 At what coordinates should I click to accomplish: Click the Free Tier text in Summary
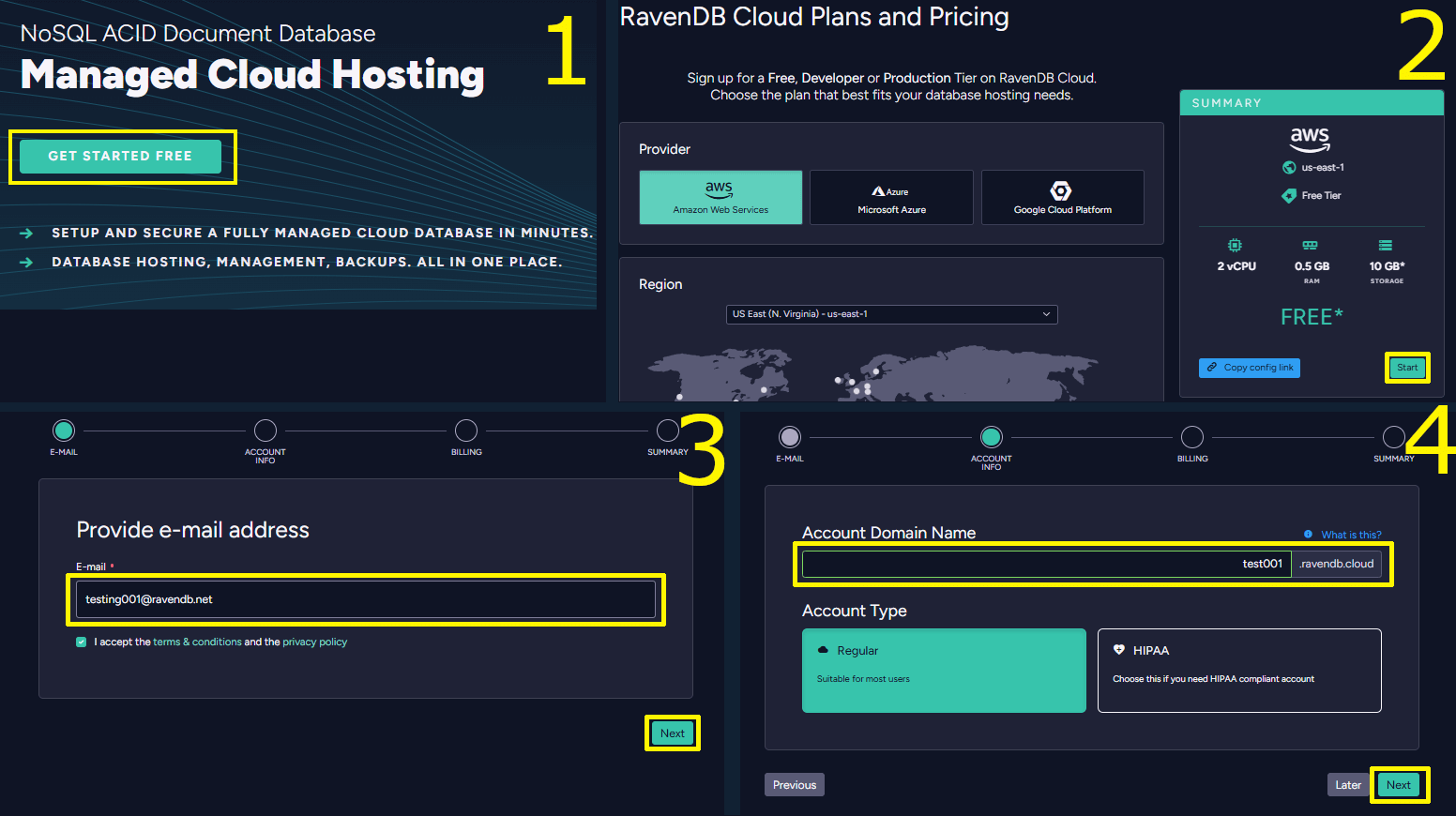coord(1321,196)
